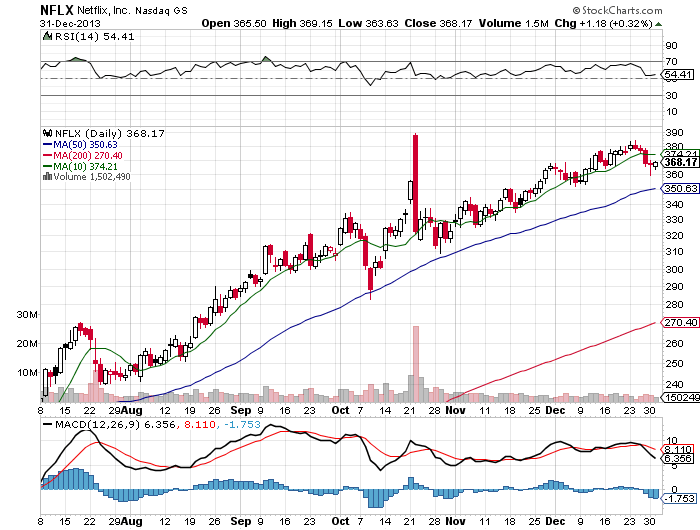The image size is (700, 530).
Task: Click the Volume 1,502,490 legend text
Action: pyautogui.click(x=92, y=177)
